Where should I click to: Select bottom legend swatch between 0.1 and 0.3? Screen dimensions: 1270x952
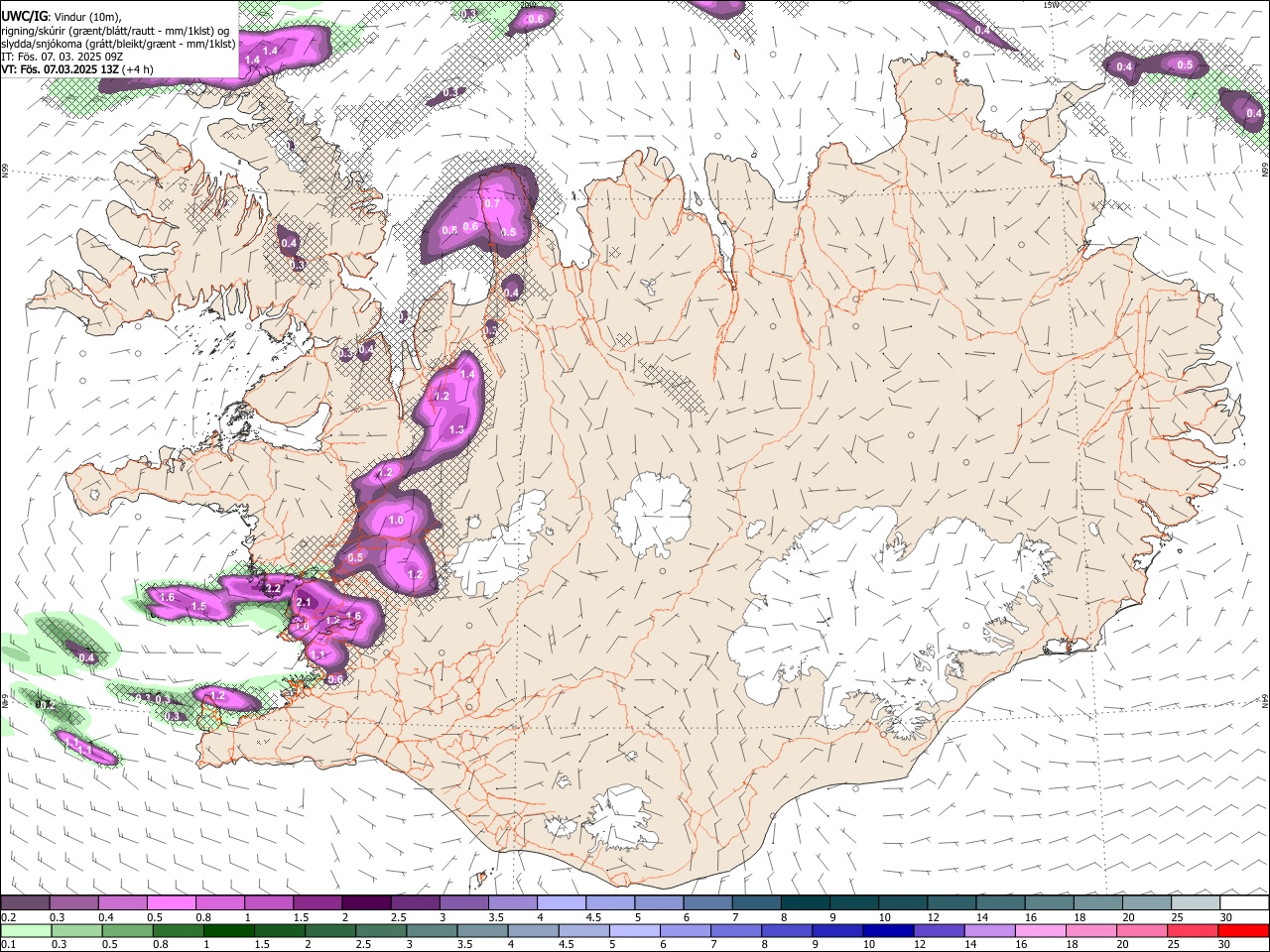tap(26, 930)
